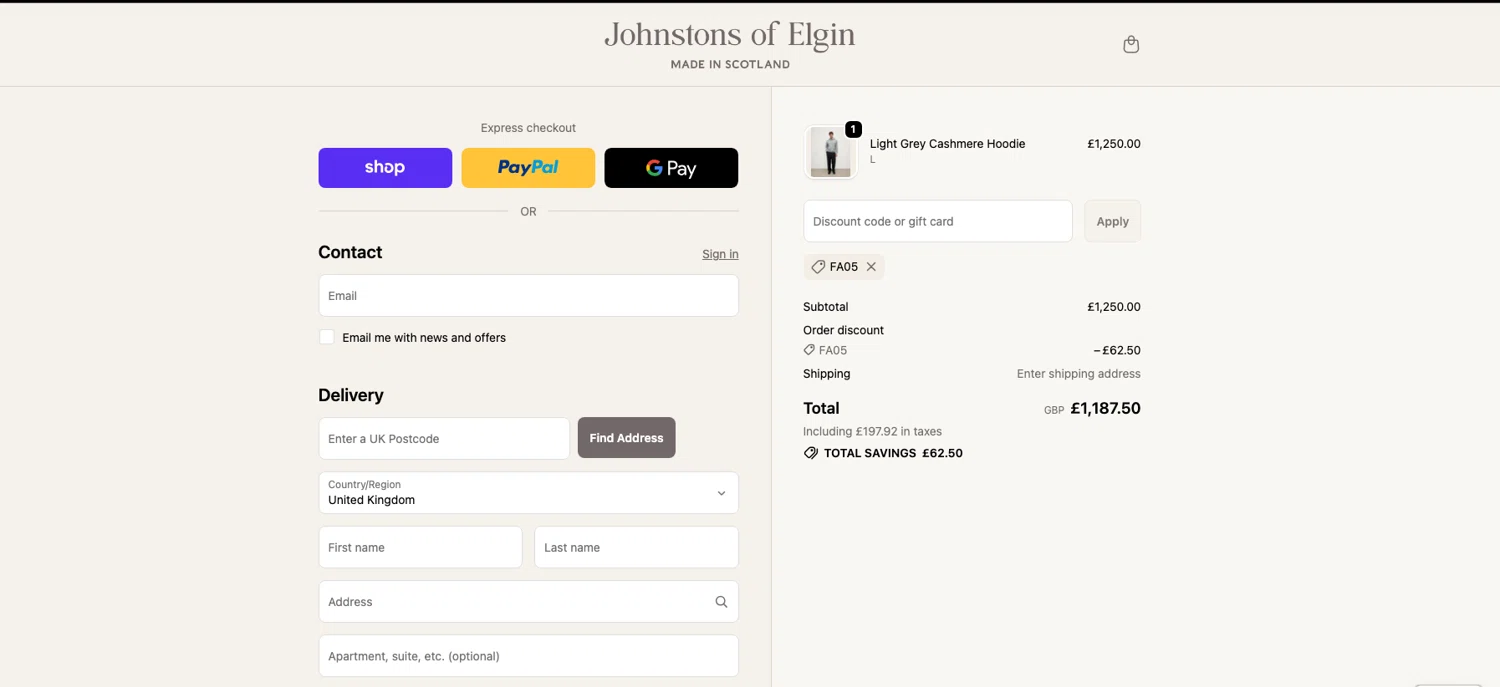Click the Subtotal amount £1,250.00
The height and width of the screenshot is (687, 1500).
(x=1114, y=307)
